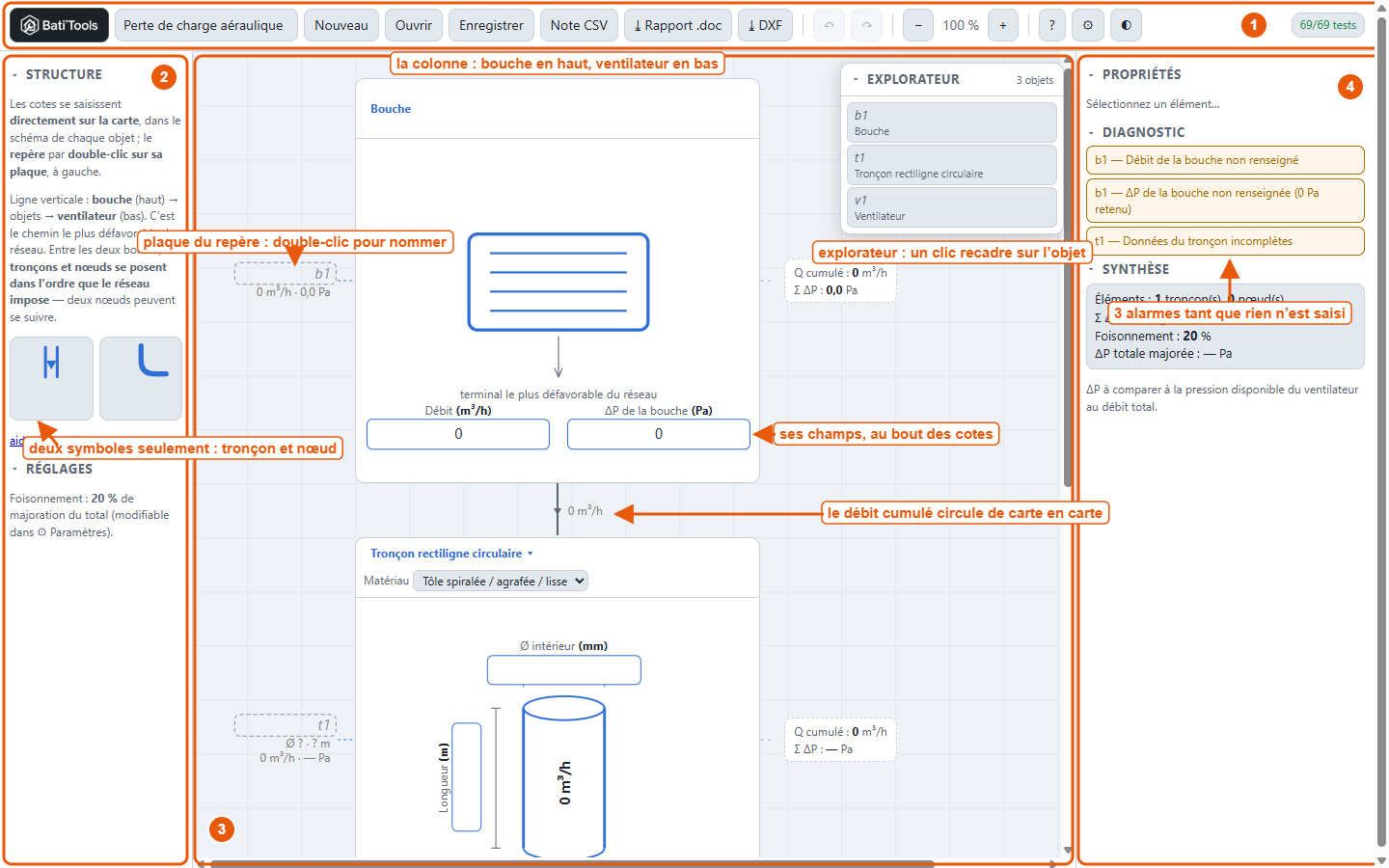Undo the last action
This screenshot has height=868, width=1389.
[x=830, y=25]
